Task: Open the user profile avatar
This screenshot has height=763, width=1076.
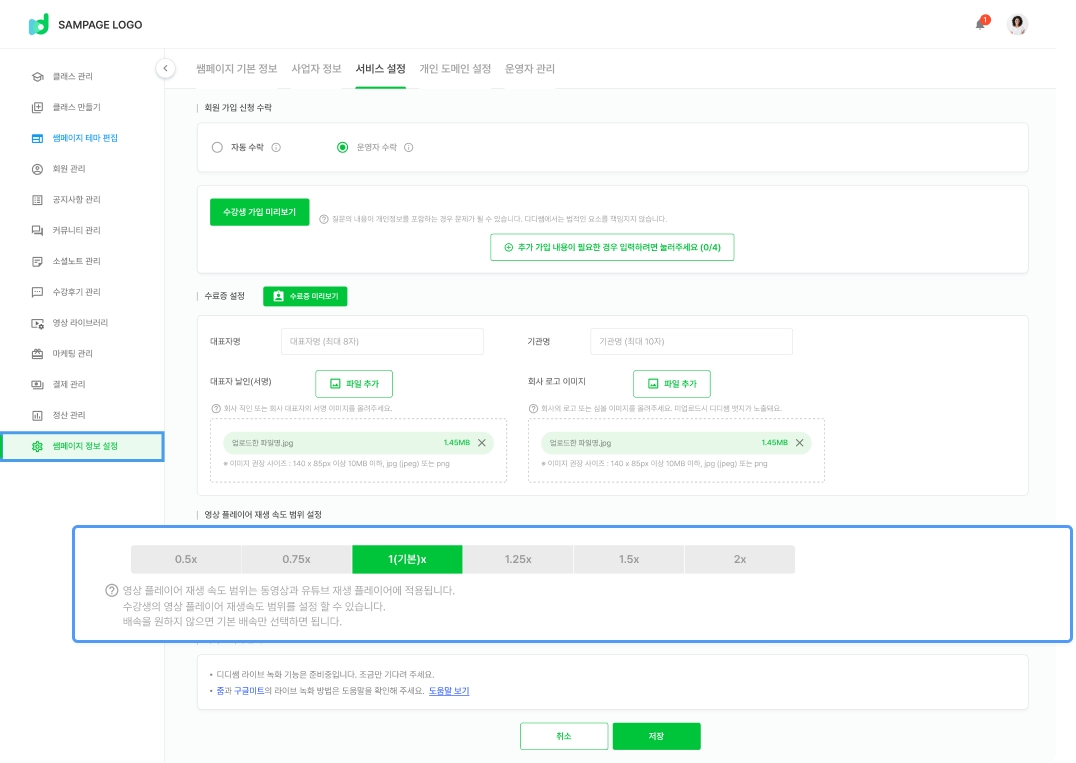Action: 1017,25
